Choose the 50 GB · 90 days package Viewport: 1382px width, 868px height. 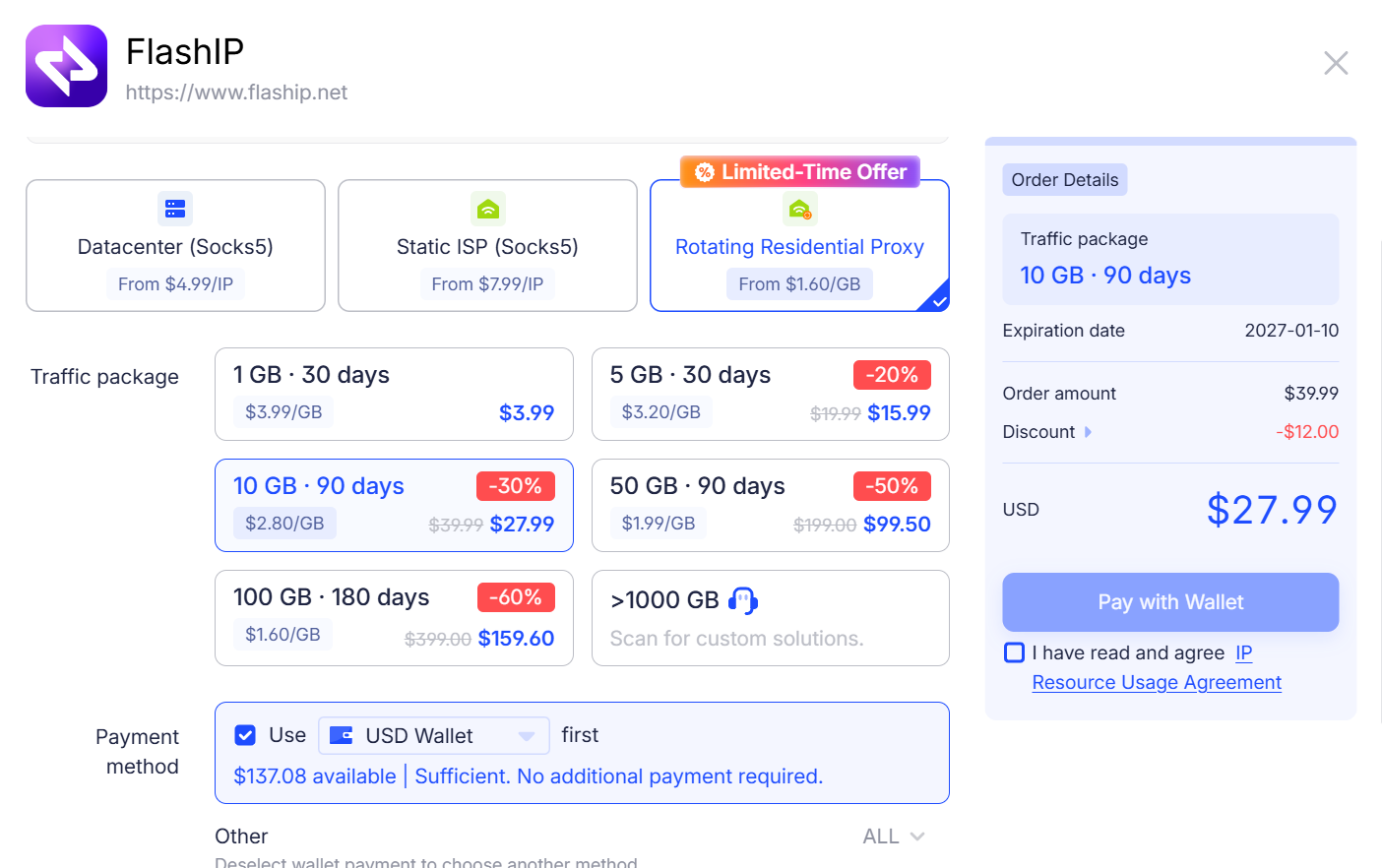tap(771, 505)
